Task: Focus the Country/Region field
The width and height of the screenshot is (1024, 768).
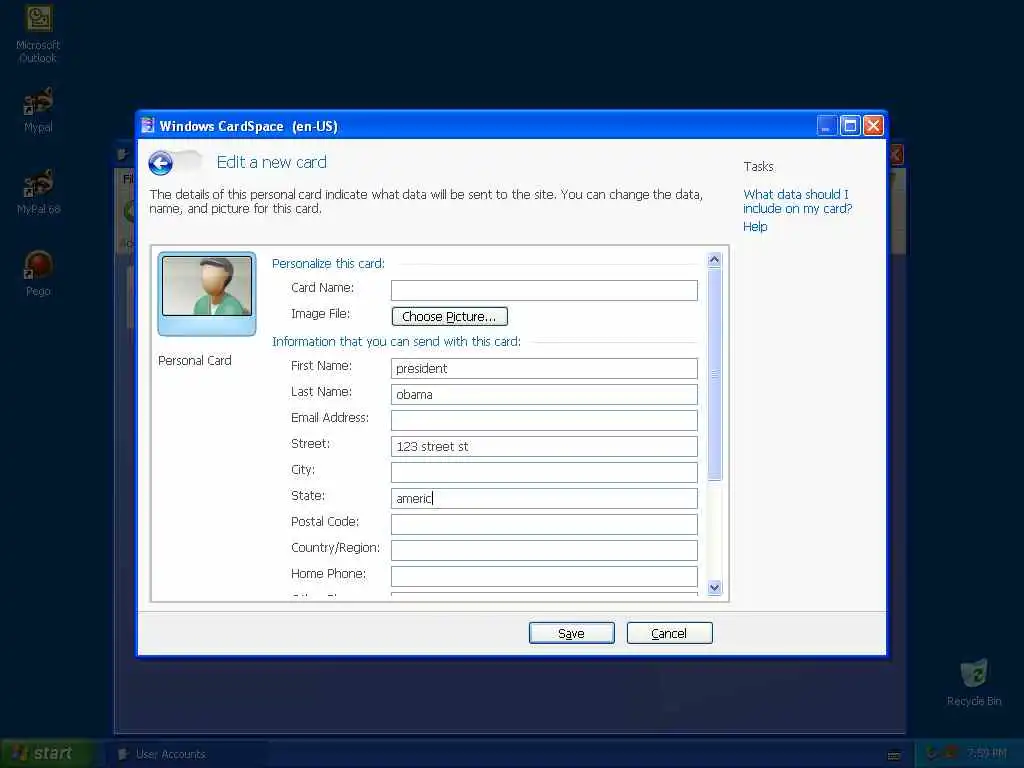Action: [544, 551]
